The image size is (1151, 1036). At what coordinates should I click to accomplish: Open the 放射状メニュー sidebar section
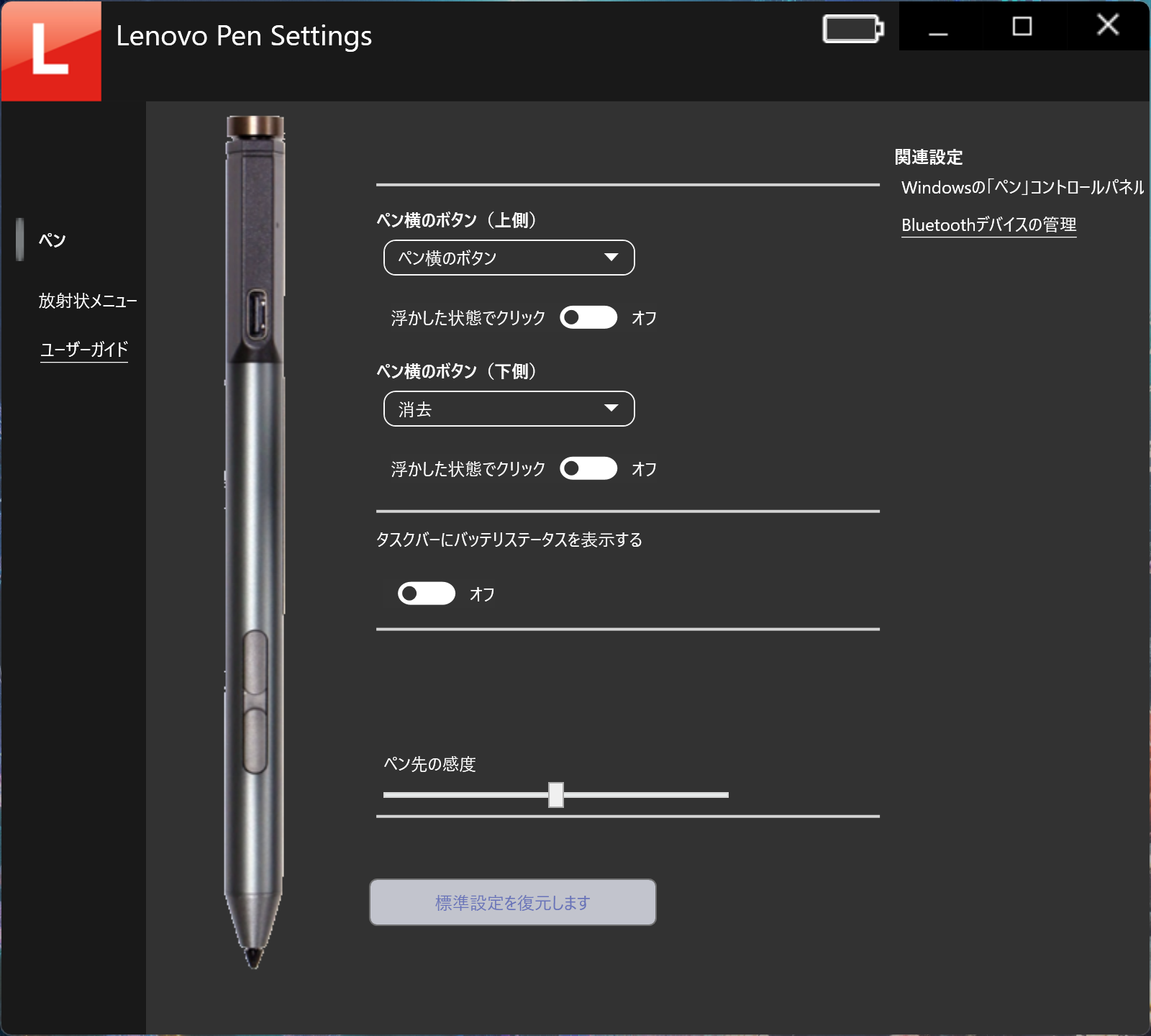[x=87, y=301]
